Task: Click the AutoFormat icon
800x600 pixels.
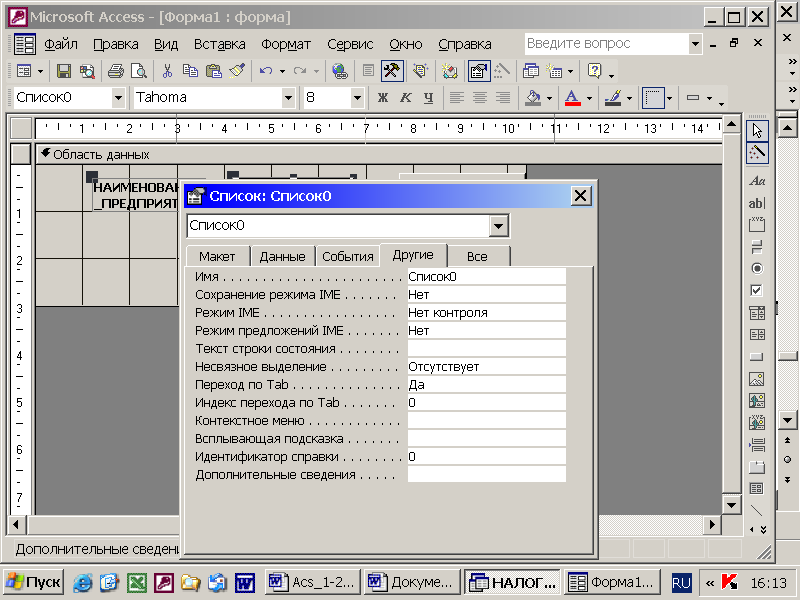Action: 449,71
